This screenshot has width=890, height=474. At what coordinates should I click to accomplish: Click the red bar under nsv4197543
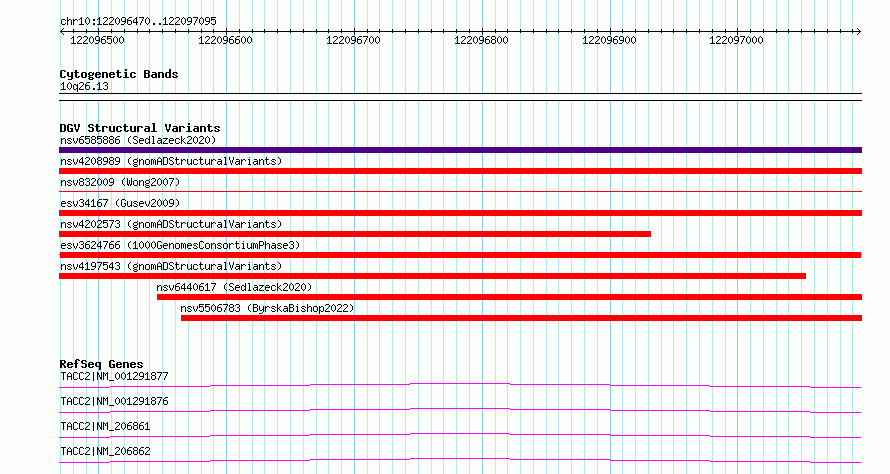click(433, 276)
